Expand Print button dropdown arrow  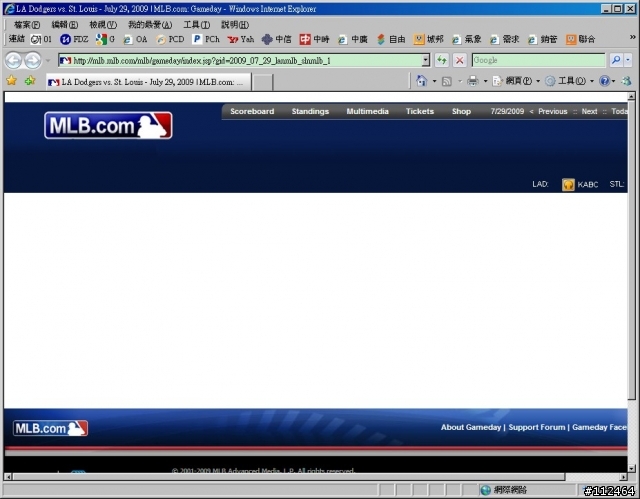pos(485,81)
